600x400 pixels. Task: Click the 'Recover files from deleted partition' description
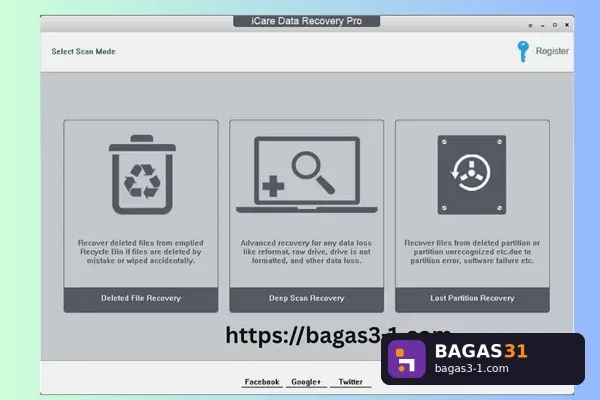472,252
